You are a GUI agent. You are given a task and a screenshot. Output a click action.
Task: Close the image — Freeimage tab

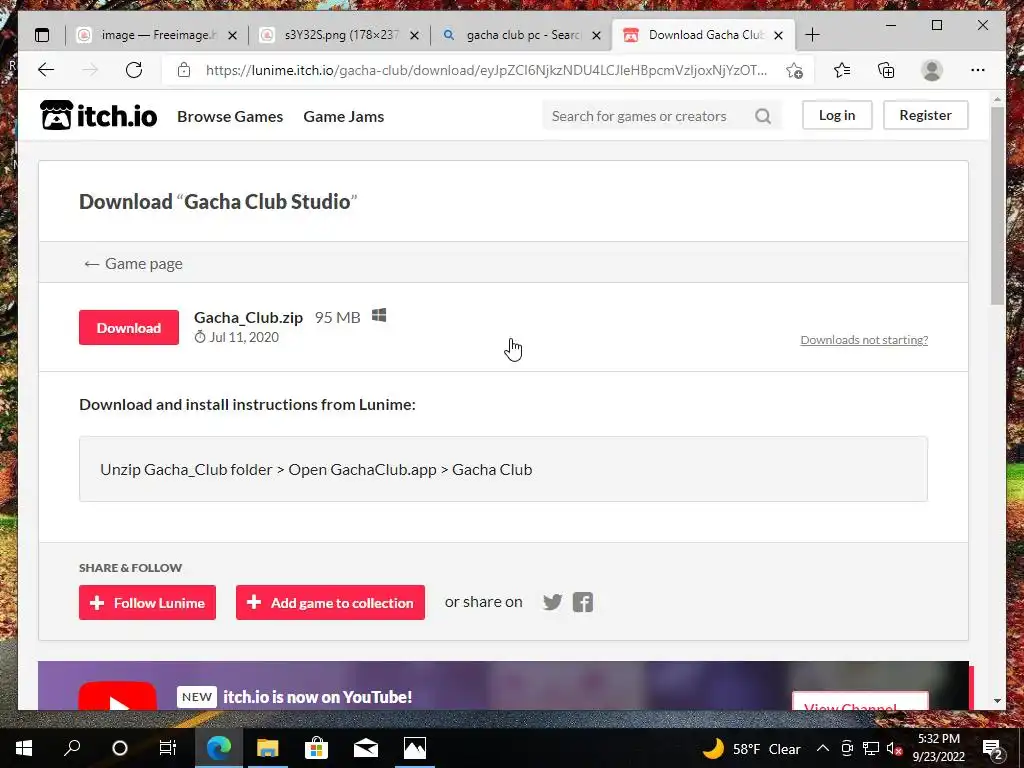(x=232, y=36)
